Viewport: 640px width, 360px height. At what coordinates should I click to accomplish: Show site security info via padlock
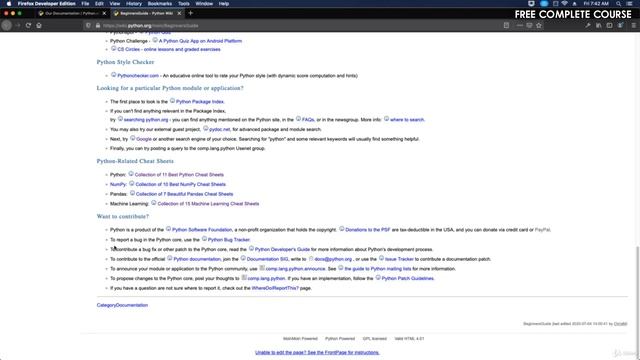coord(98,25)
